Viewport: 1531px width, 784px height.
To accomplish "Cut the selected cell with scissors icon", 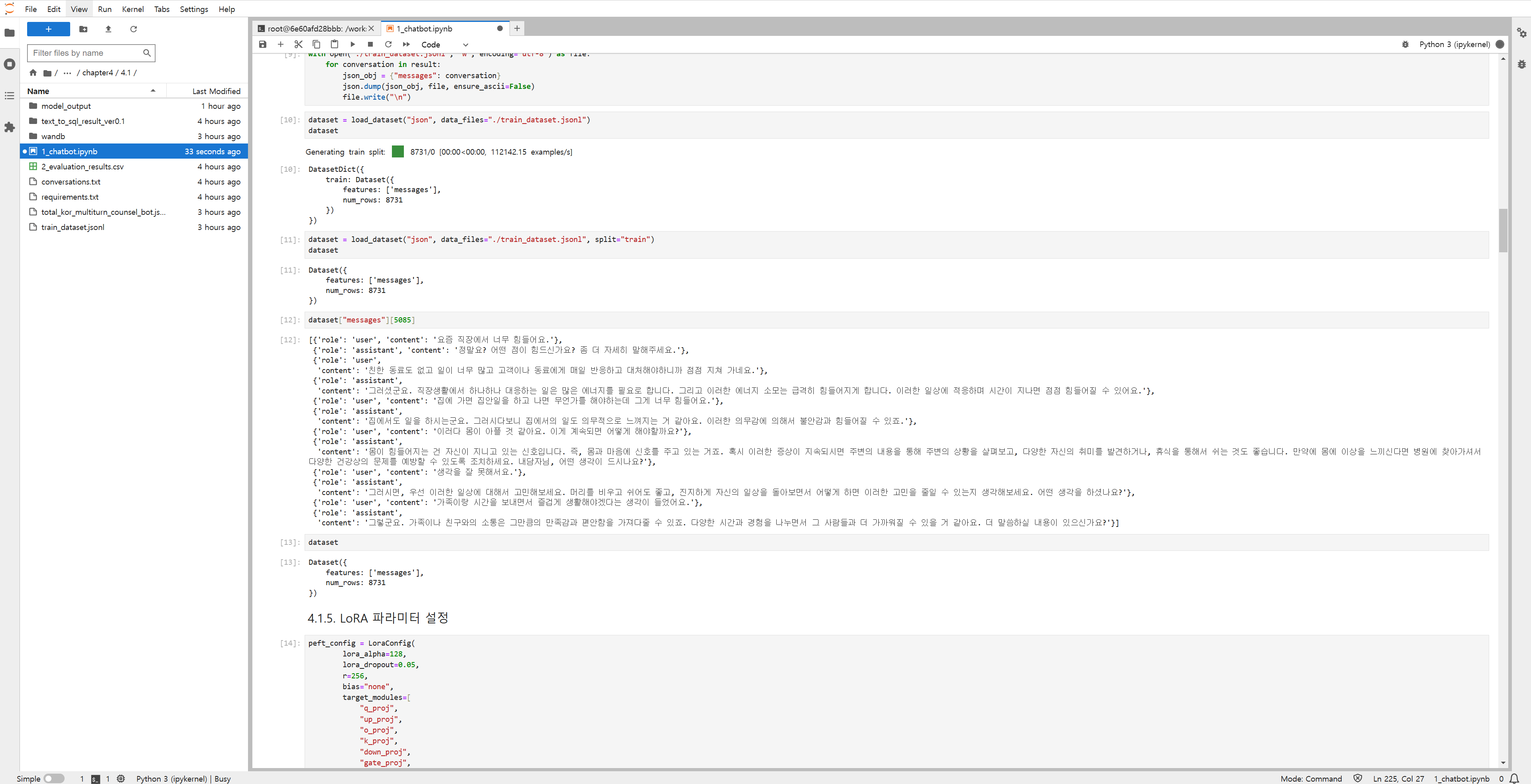I will 298,45.
